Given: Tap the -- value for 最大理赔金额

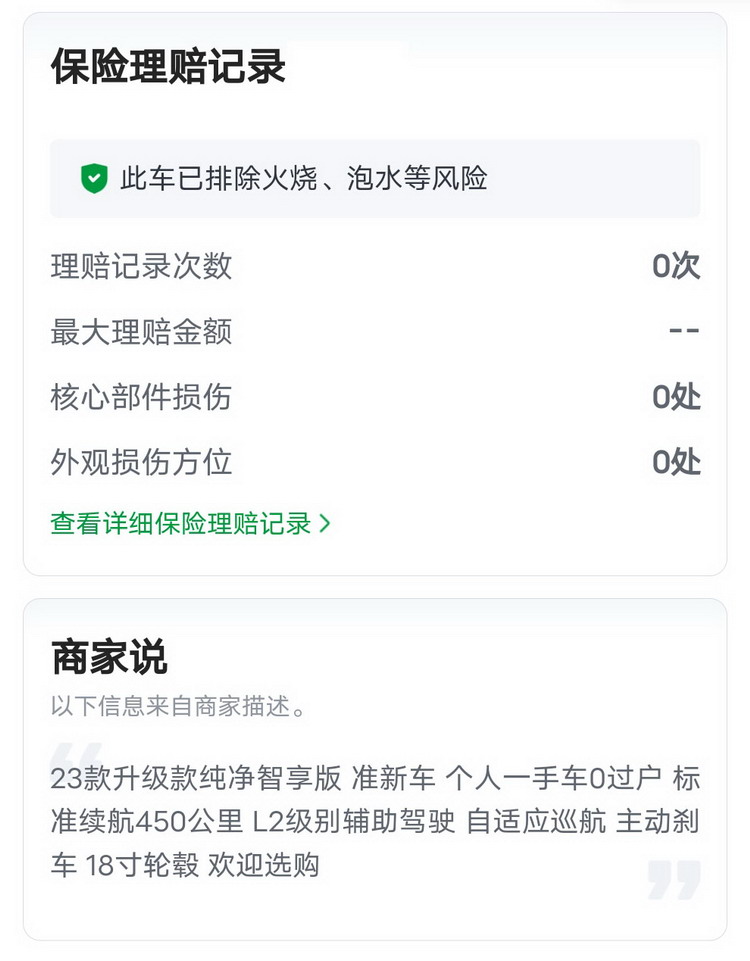Looking at the screenshot, I should pos(684,331).
